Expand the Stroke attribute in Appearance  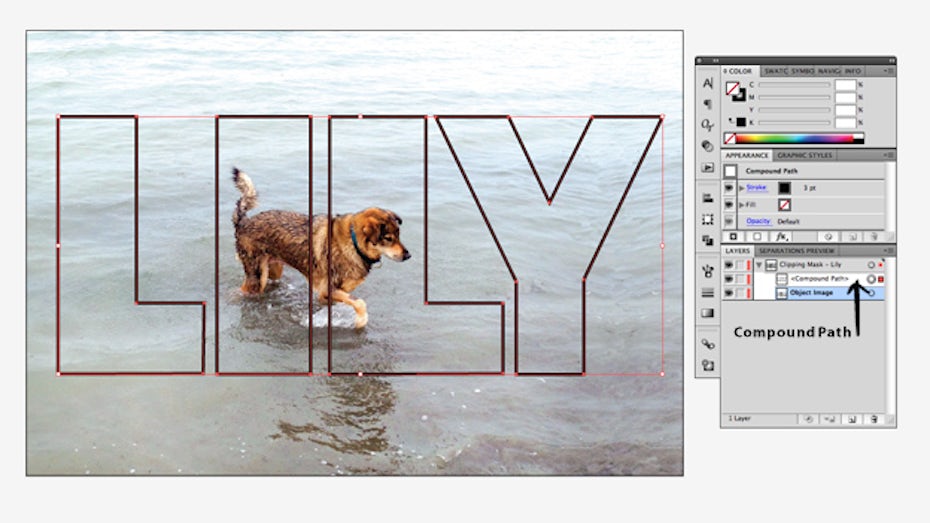coord(741,187)
